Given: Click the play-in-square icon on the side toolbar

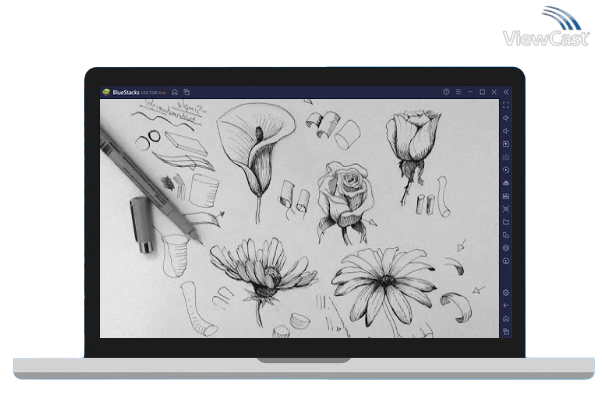Looking at the screenshot, I should [506, 144].
